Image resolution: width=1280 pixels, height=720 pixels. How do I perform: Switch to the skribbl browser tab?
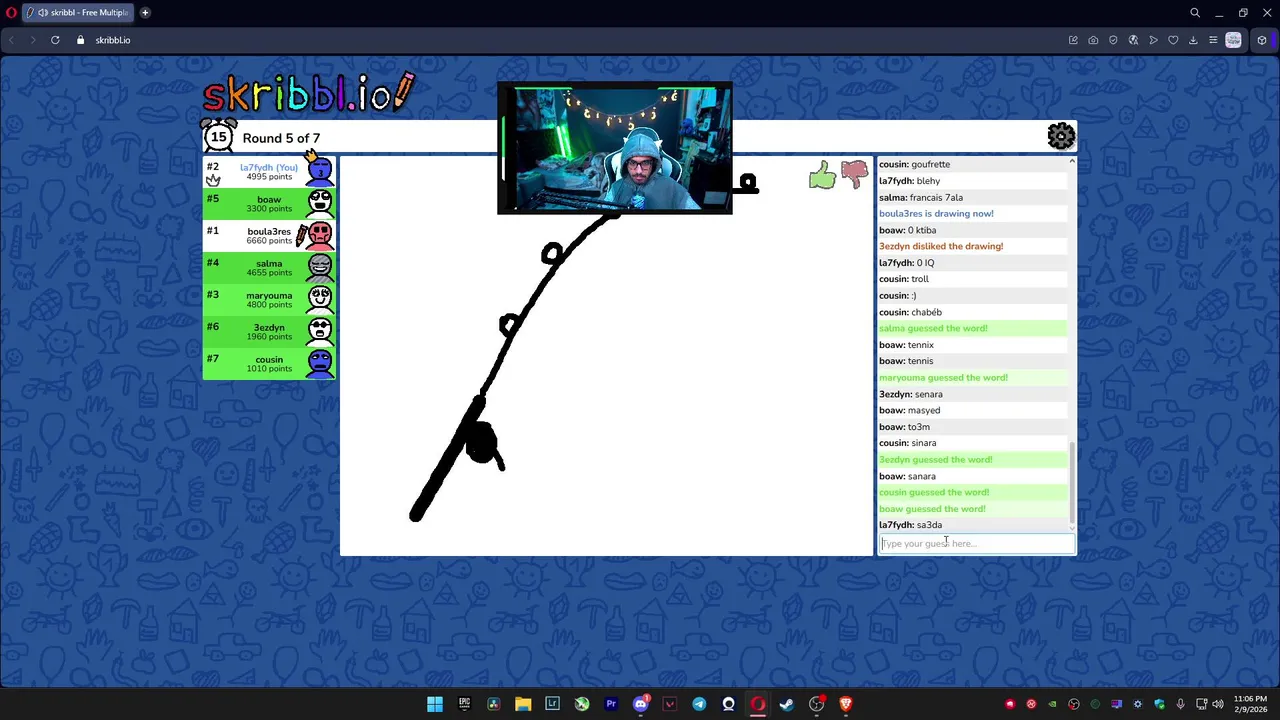pos(78,13)
